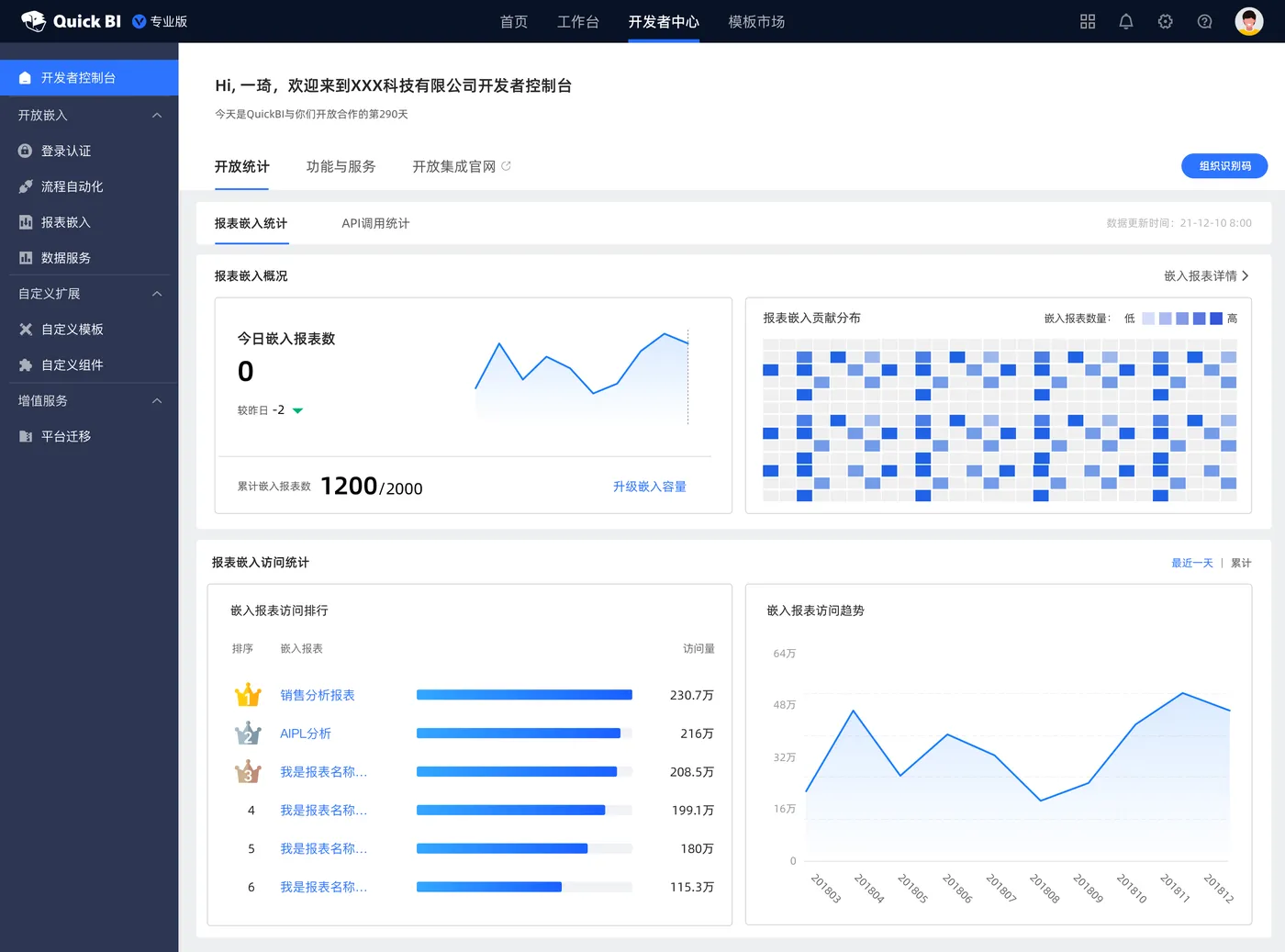The image size is (1285, 952).
Task: Open 平台迁移 sidebar item
Action: 89,437
